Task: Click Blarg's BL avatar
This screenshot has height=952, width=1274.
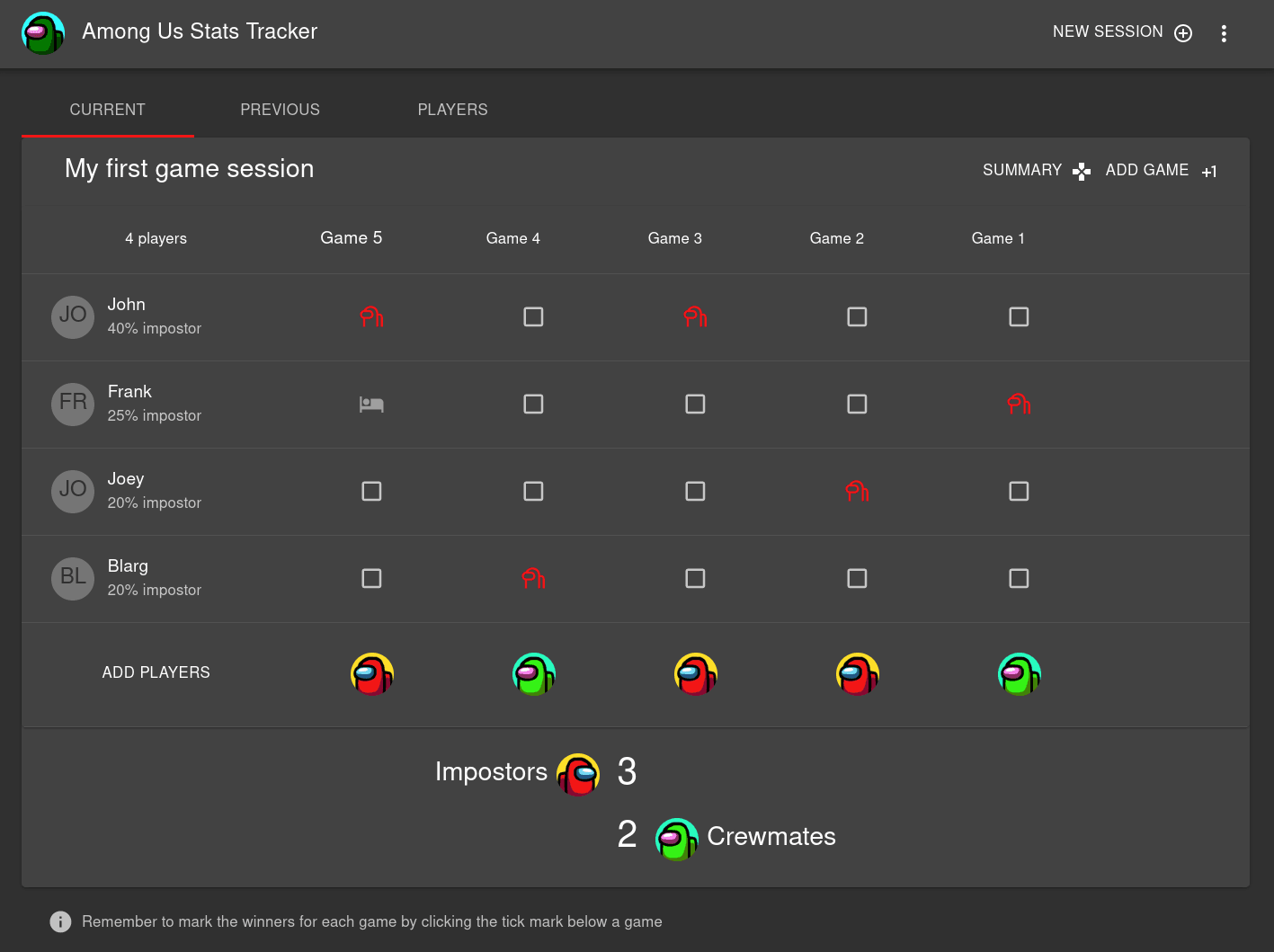Action: tap(73, 579)
